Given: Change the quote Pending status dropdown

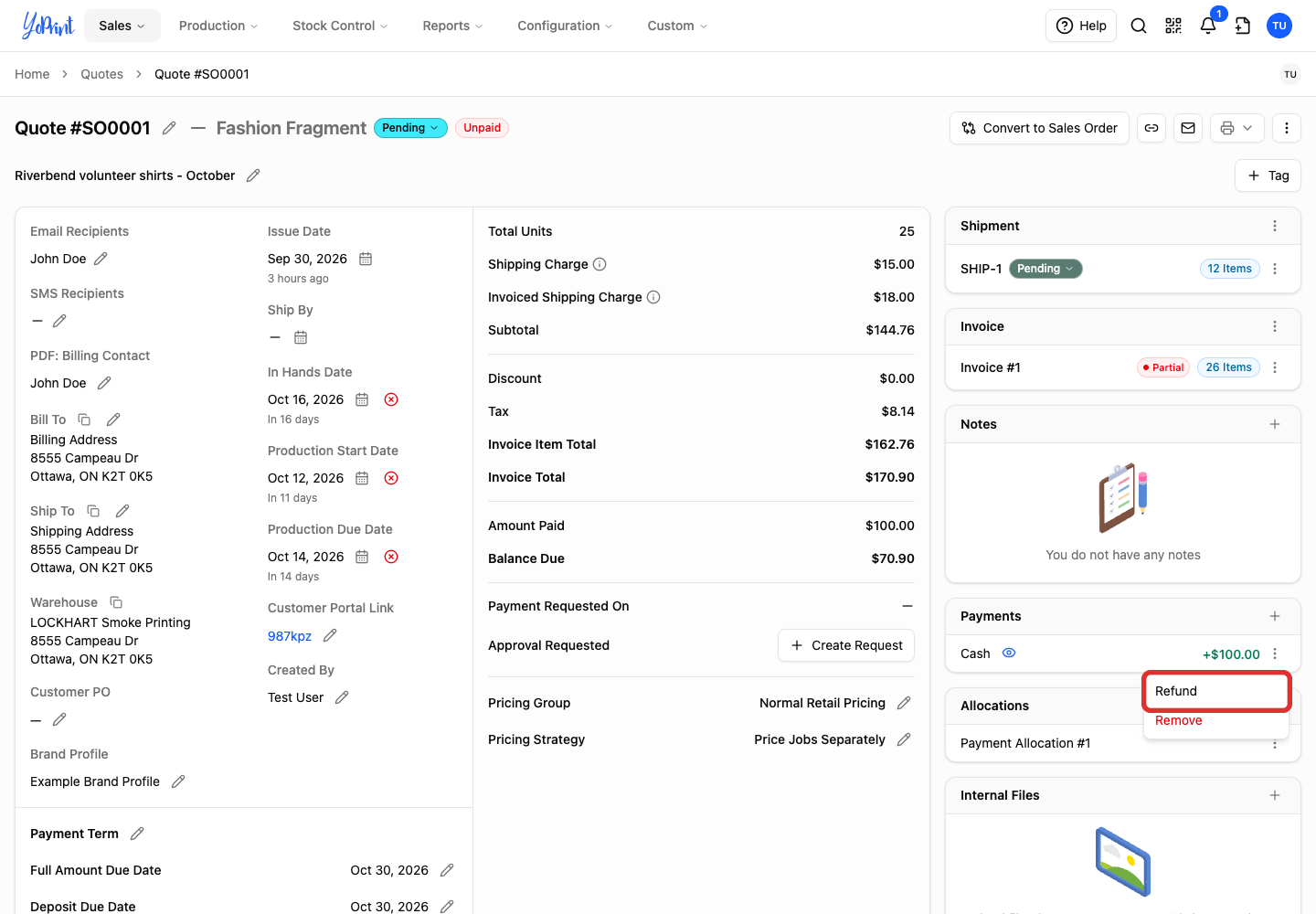Looking at the screenshot, I should pos(410,128).
